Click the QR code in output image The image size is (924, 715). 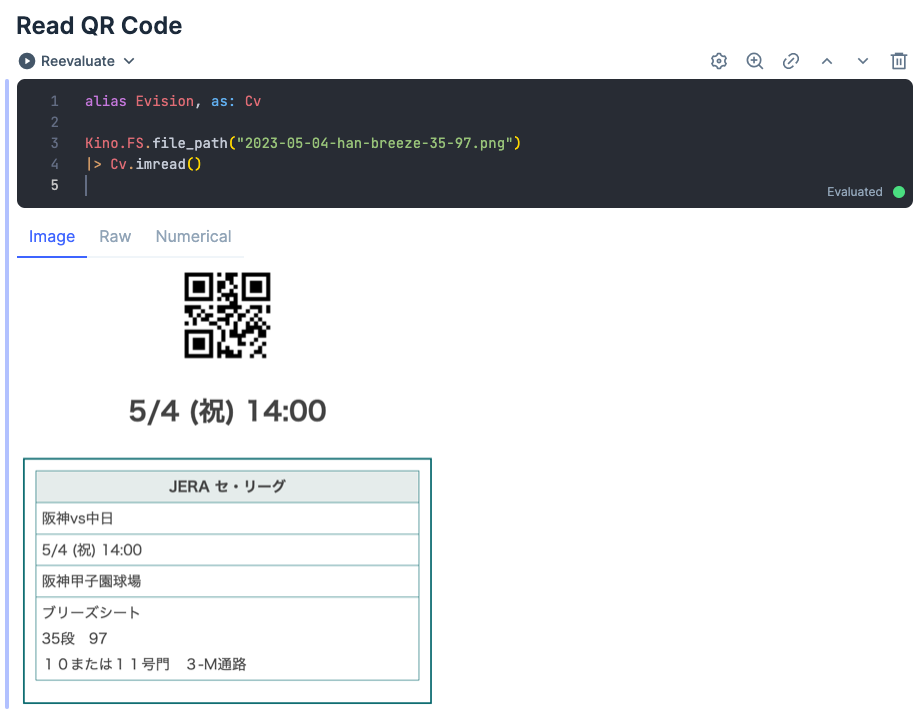[227, 315]
